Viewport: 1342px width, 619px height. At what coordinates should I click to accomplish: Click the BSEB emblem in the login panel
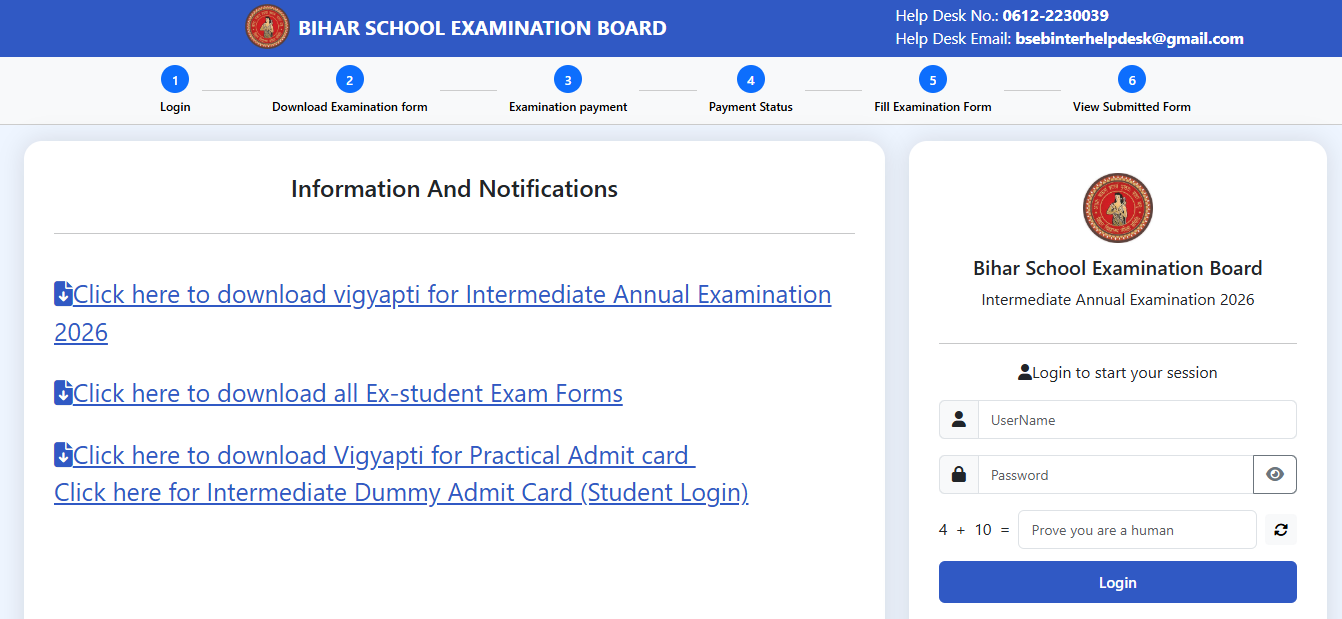(x=1117, y=207)
